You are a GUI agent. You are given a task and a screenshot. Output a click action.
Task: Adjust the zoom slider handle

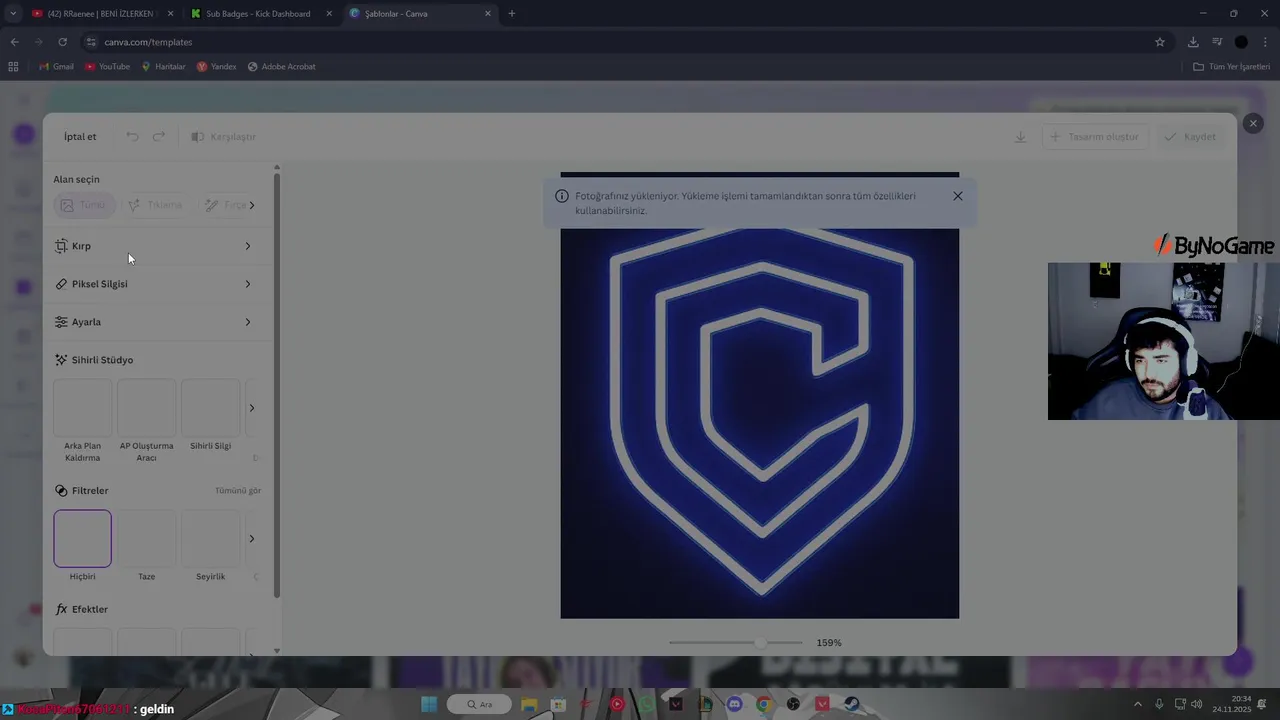coord(762,643)
